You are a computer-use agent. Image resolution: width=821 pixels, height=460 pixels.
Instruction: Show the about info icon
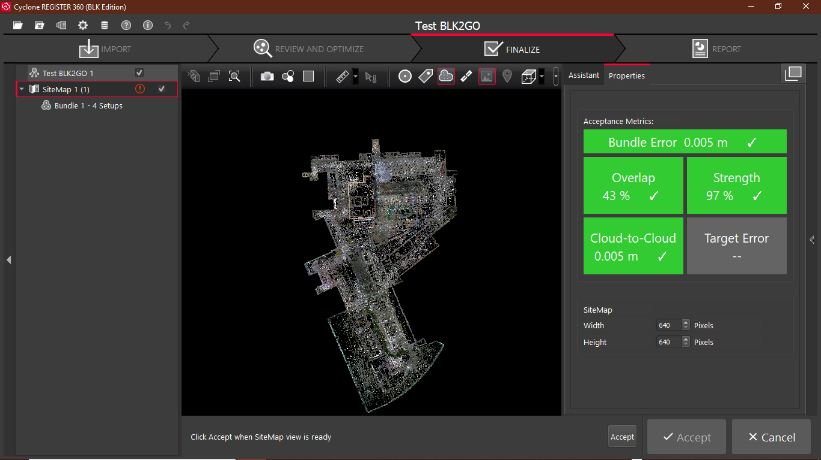pos(148,25)
